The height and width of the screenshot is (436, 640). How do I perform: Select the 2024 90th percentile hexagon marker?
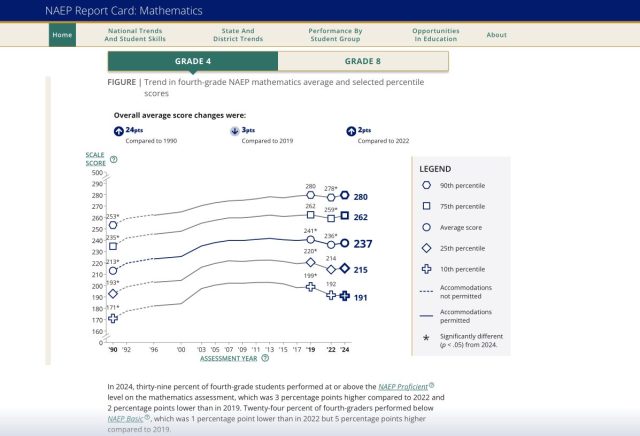[345, 196]
